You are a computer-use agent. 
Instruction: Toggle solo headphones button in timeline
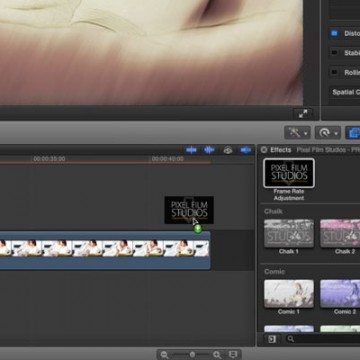[x=228, y=150]
